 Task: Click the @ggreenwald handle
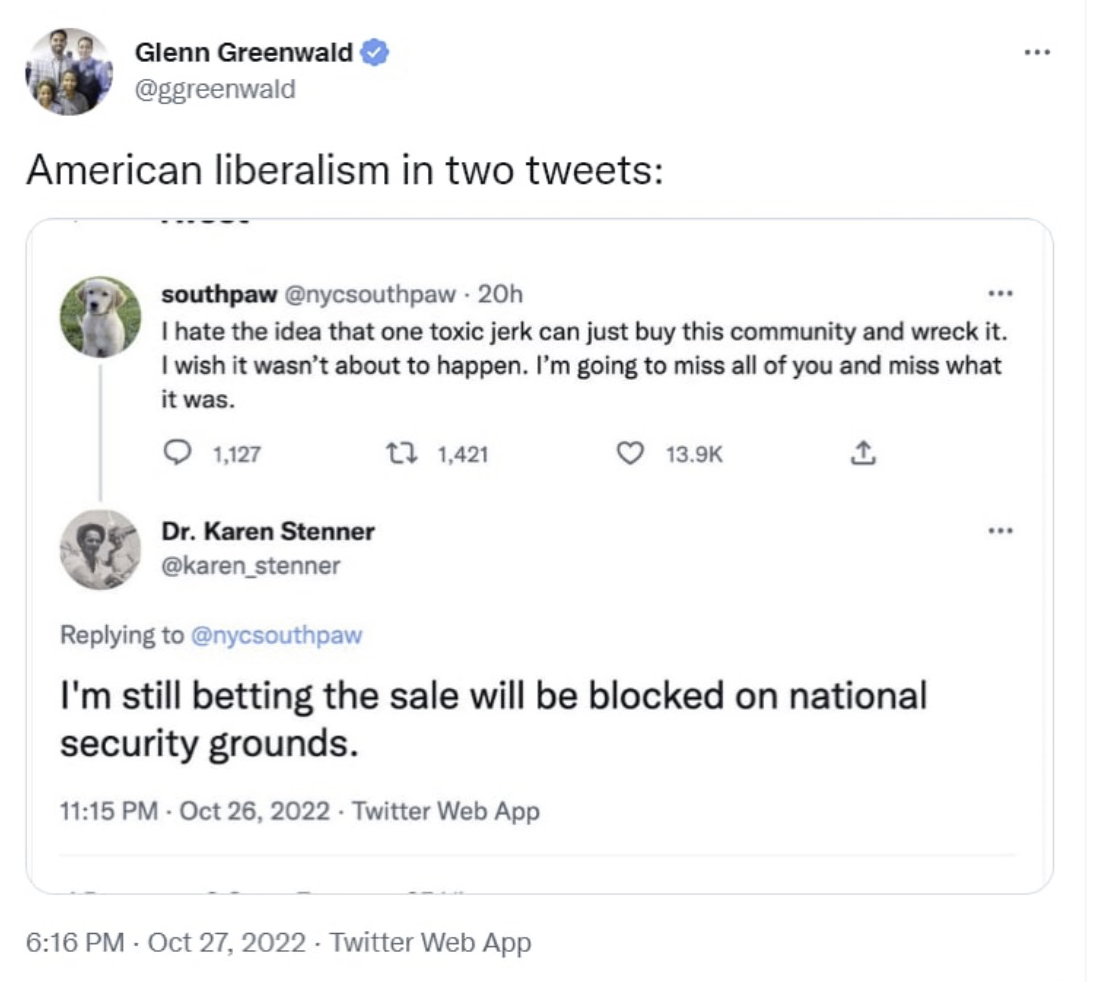point(214,89)
